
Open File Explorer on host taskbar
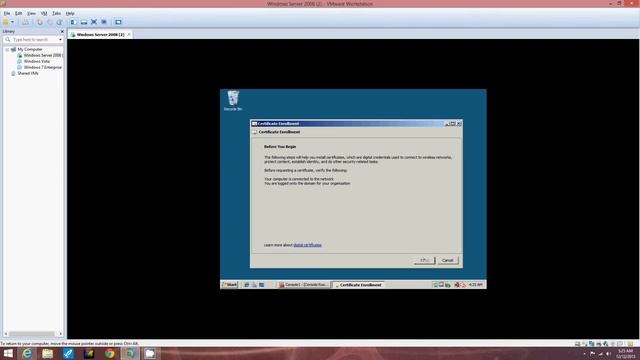point(47,353)
